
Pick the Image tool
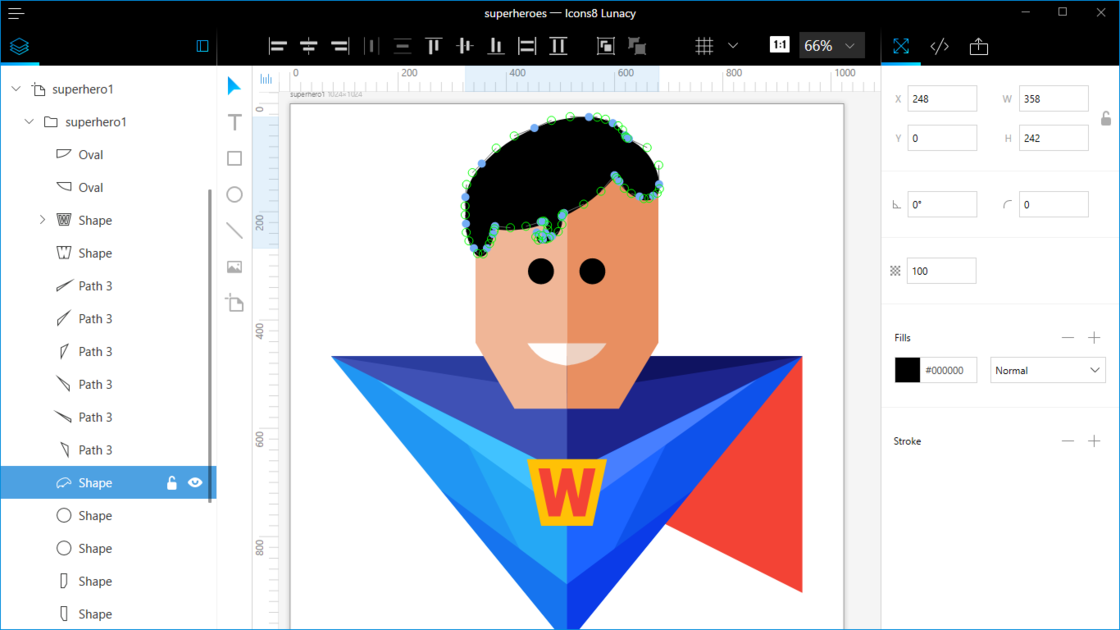pyautogui.click(x=234, y=266)
